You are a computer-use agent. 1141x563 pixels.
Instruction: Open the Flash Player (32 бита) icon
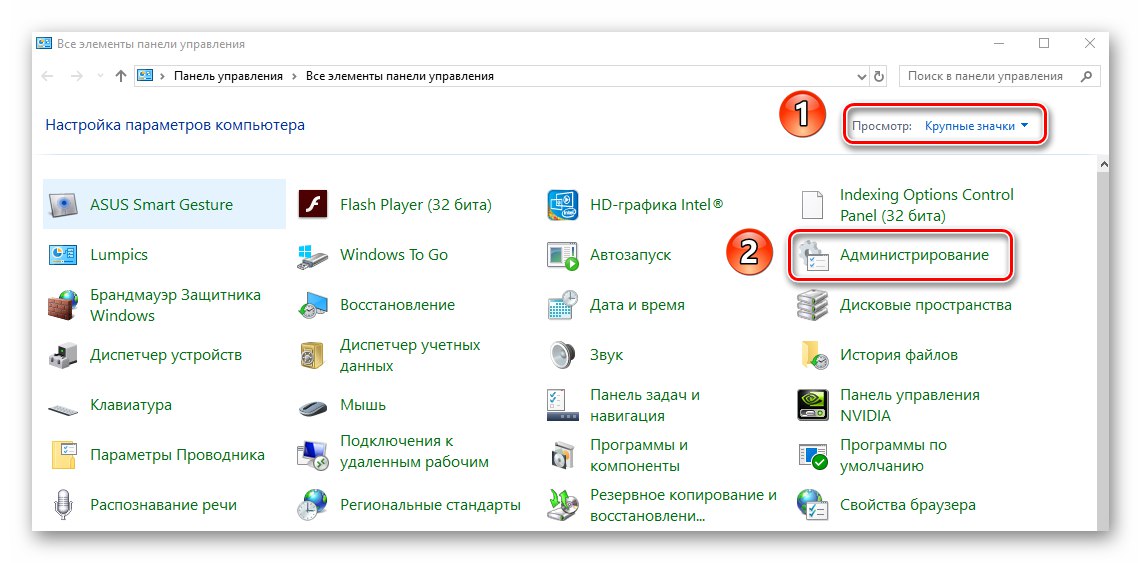click(x=313, y=204)
